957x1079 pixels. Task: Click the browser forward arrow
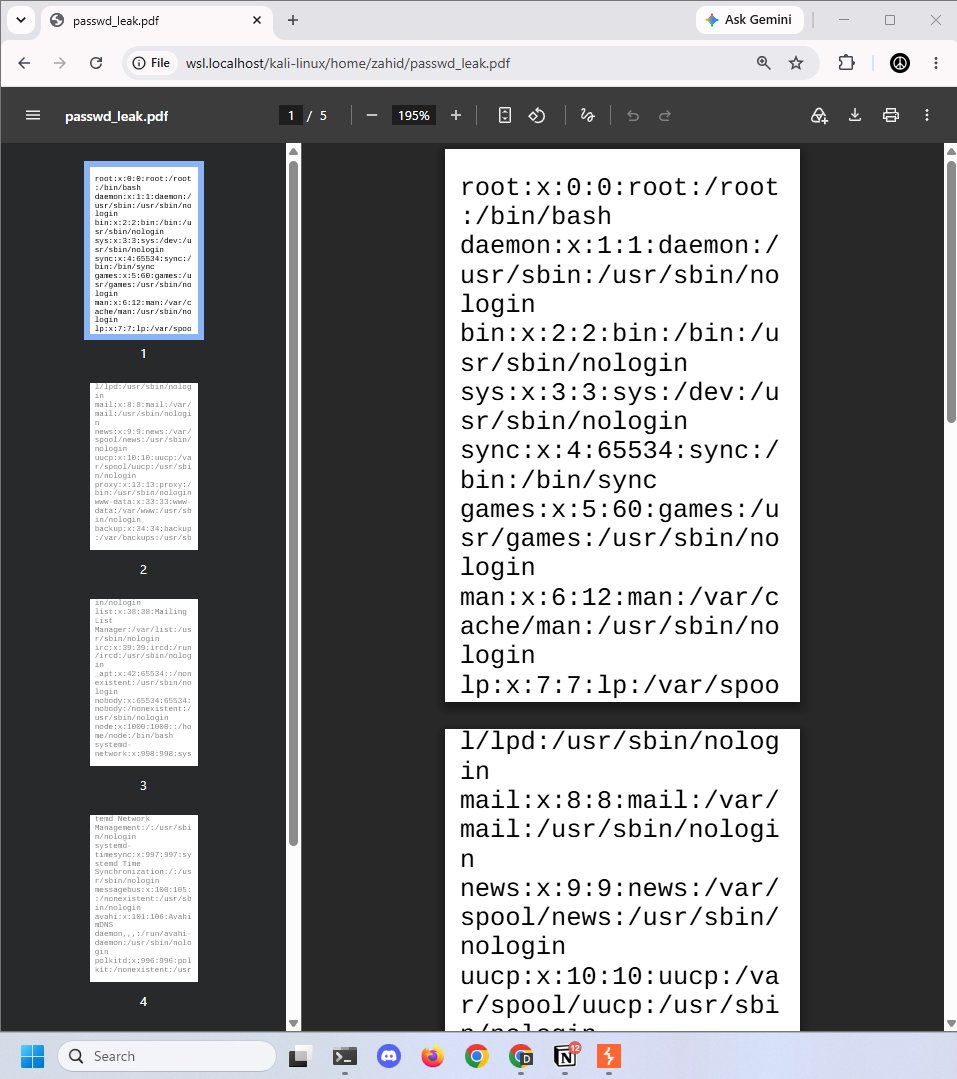(60, 63)
